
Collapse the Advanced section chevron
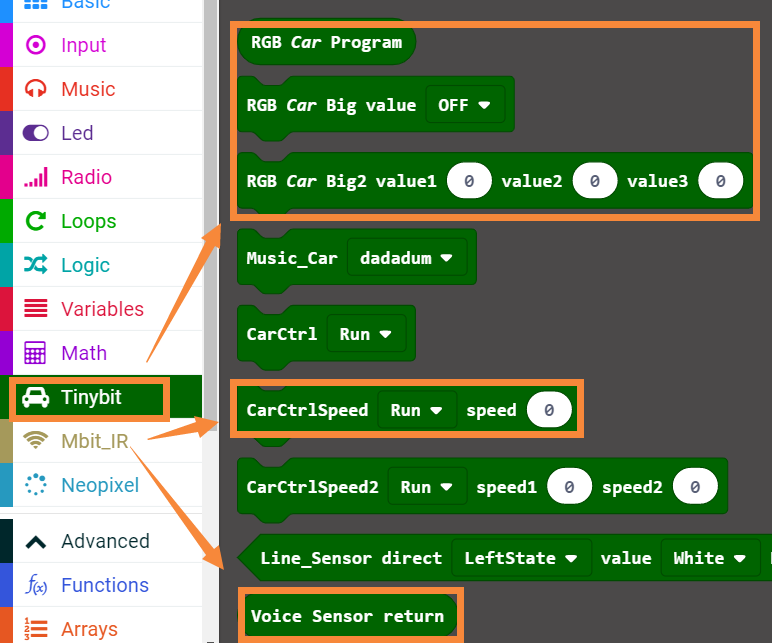pyautogui.click(x=36, y=541)
